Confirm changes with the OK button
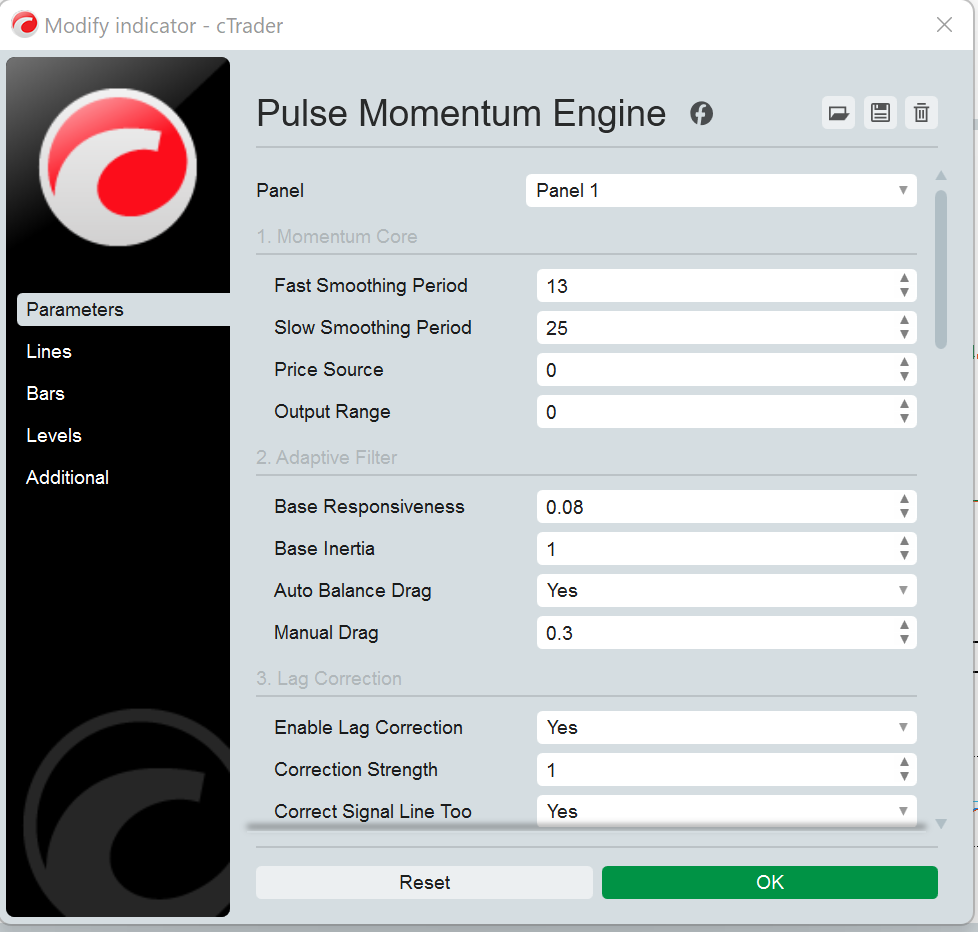The width and height of the screenshot is (978, 932). pyautogui.click(x=769, y=882)
